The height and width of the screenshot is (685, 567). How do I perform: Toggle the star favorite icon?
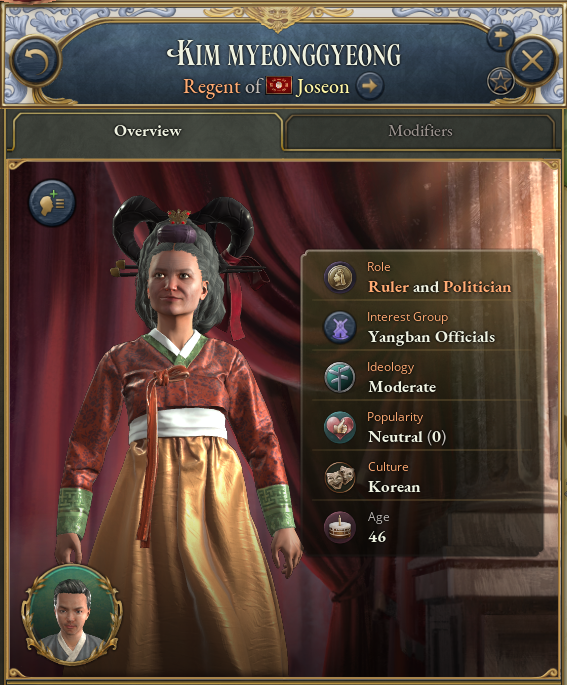click(x=500, y=81)
